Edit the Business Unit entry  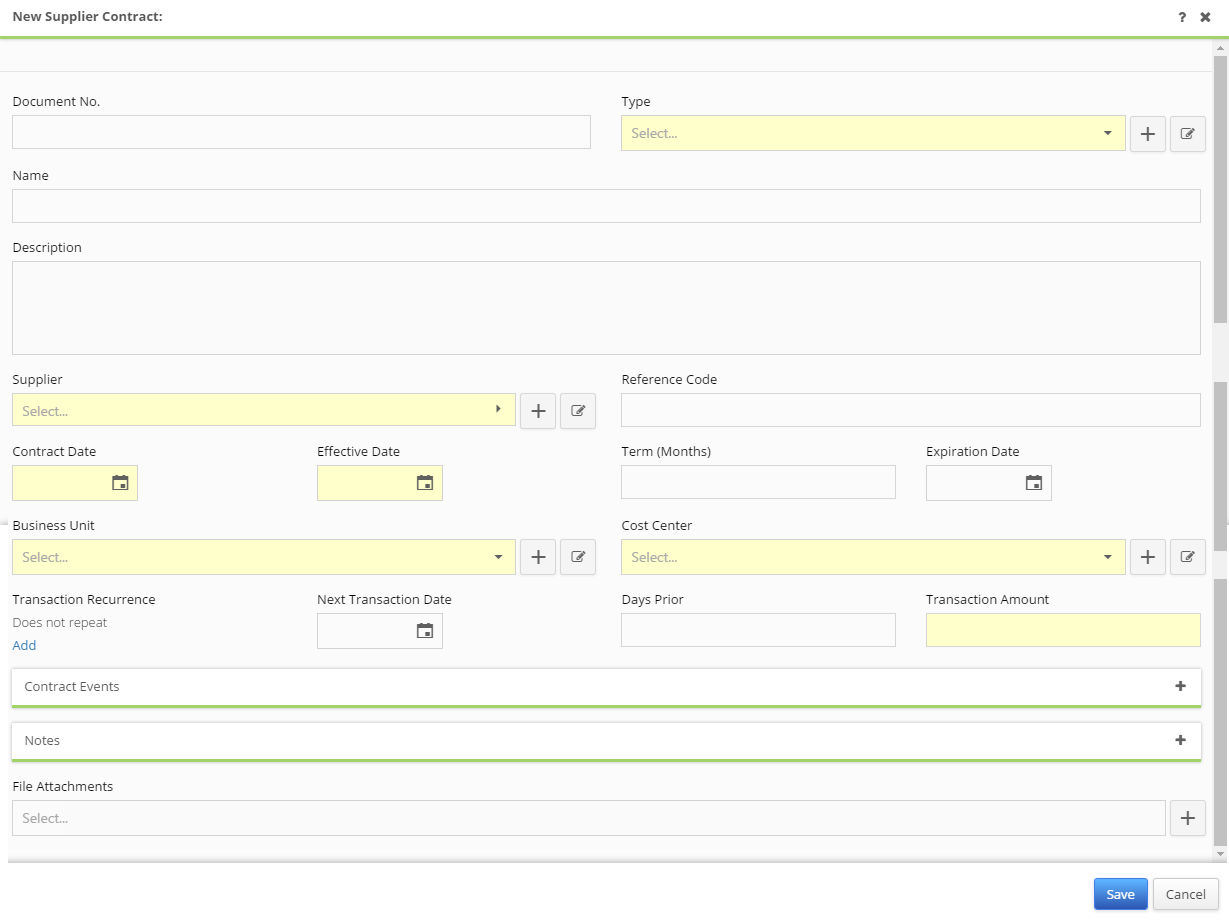[x=578, y=557]
